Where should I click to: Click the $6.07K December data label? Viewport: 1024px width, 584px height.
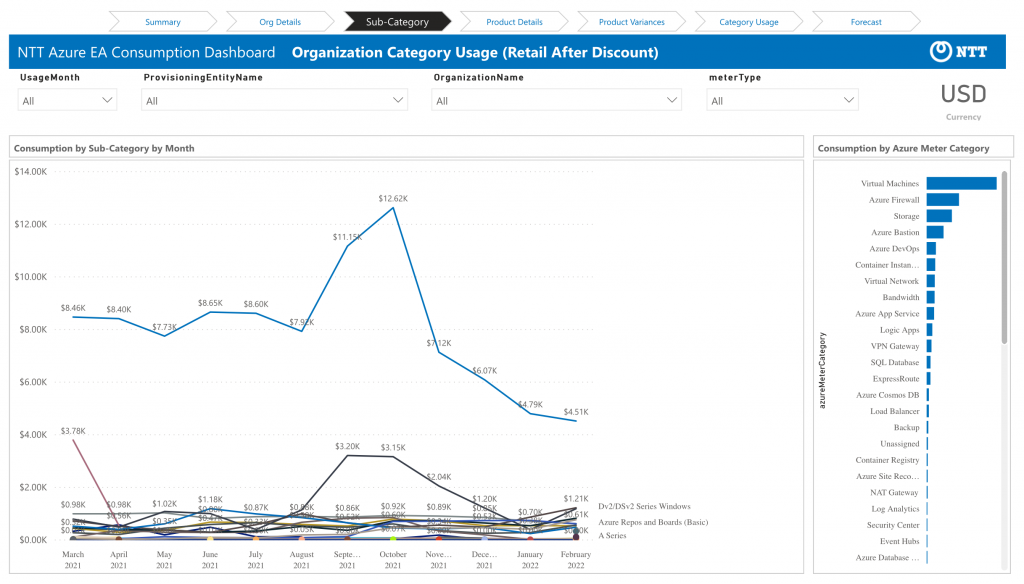tap(485, 370)
